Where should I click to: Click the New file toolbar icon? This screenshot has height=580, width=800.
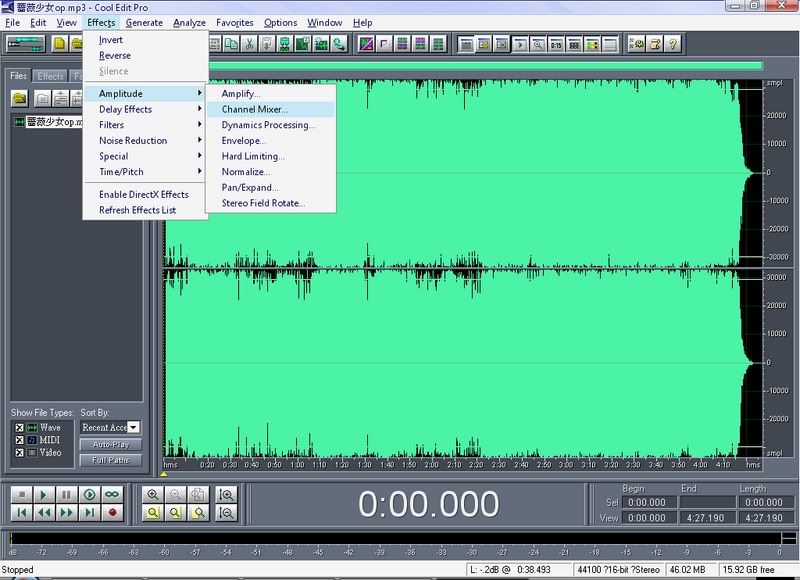pos(60,44)
